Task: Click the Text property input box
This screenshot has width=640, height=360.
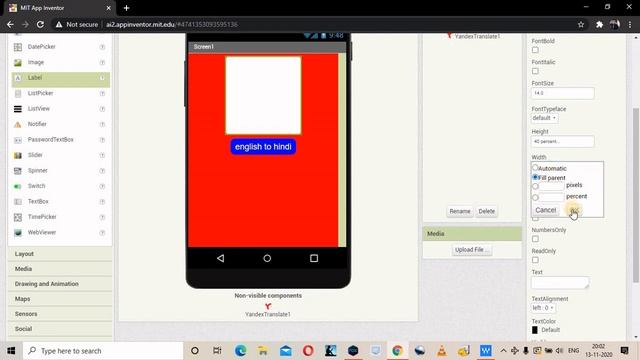Action: pyautogui.click(x=560, y=283)
